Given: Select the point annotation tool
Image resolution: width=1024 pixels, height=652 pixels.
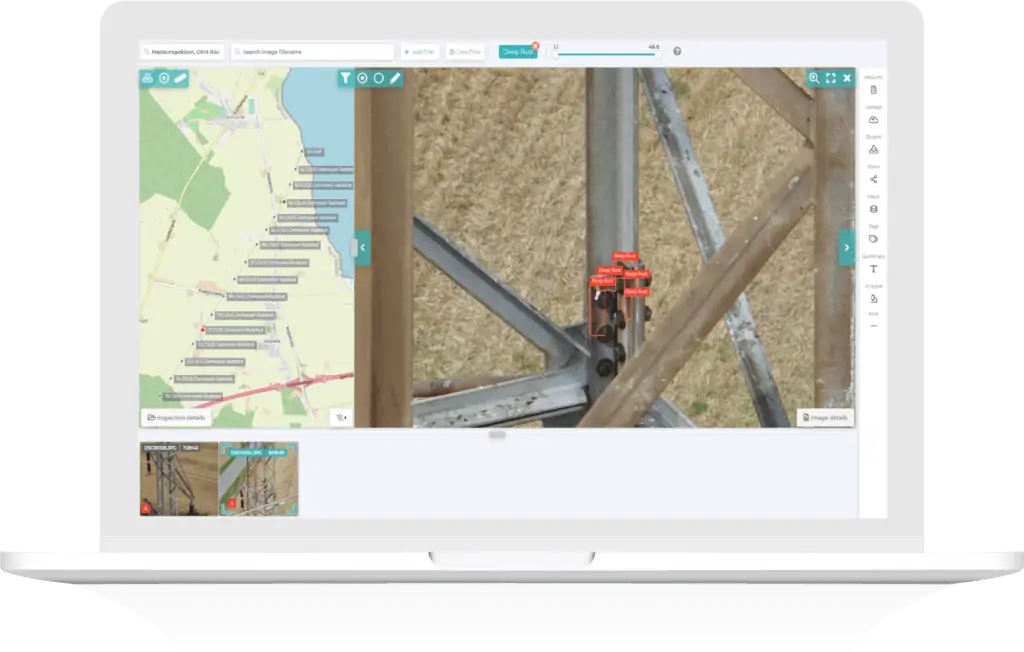Looking at the screenshot, I should pos(362,78).
